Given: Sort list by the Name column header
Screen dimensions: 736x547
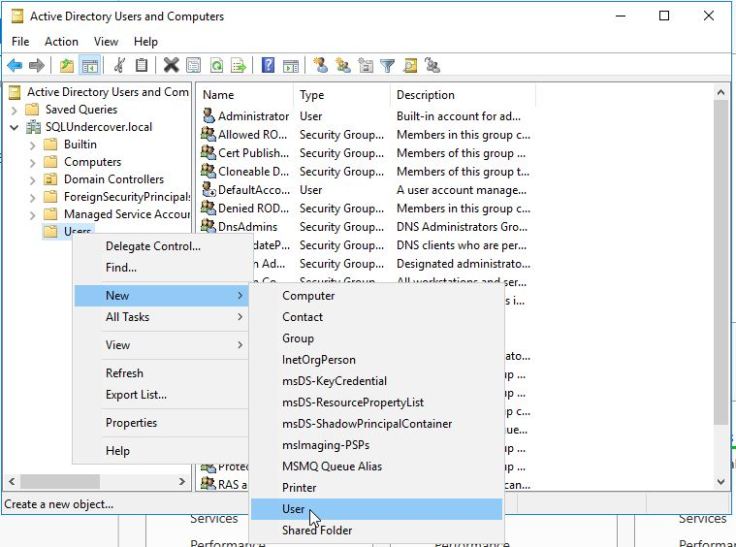Looking at the screenshot, I should pos(245,95).
